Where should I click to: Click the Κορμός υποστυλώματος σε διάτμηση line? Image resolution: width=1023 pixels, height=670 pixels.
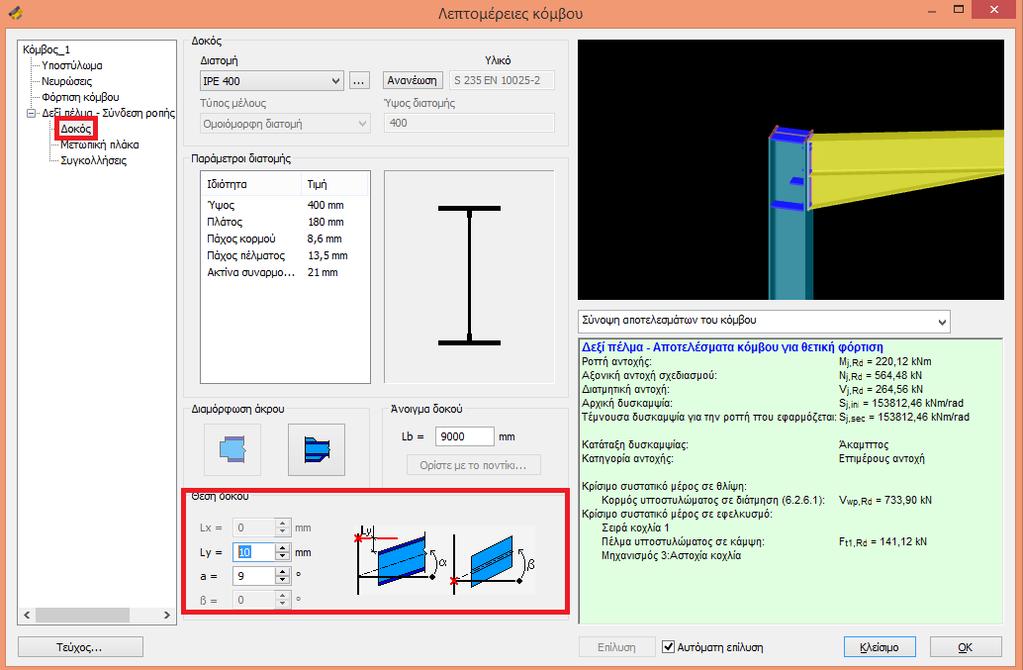click(767, 500)
